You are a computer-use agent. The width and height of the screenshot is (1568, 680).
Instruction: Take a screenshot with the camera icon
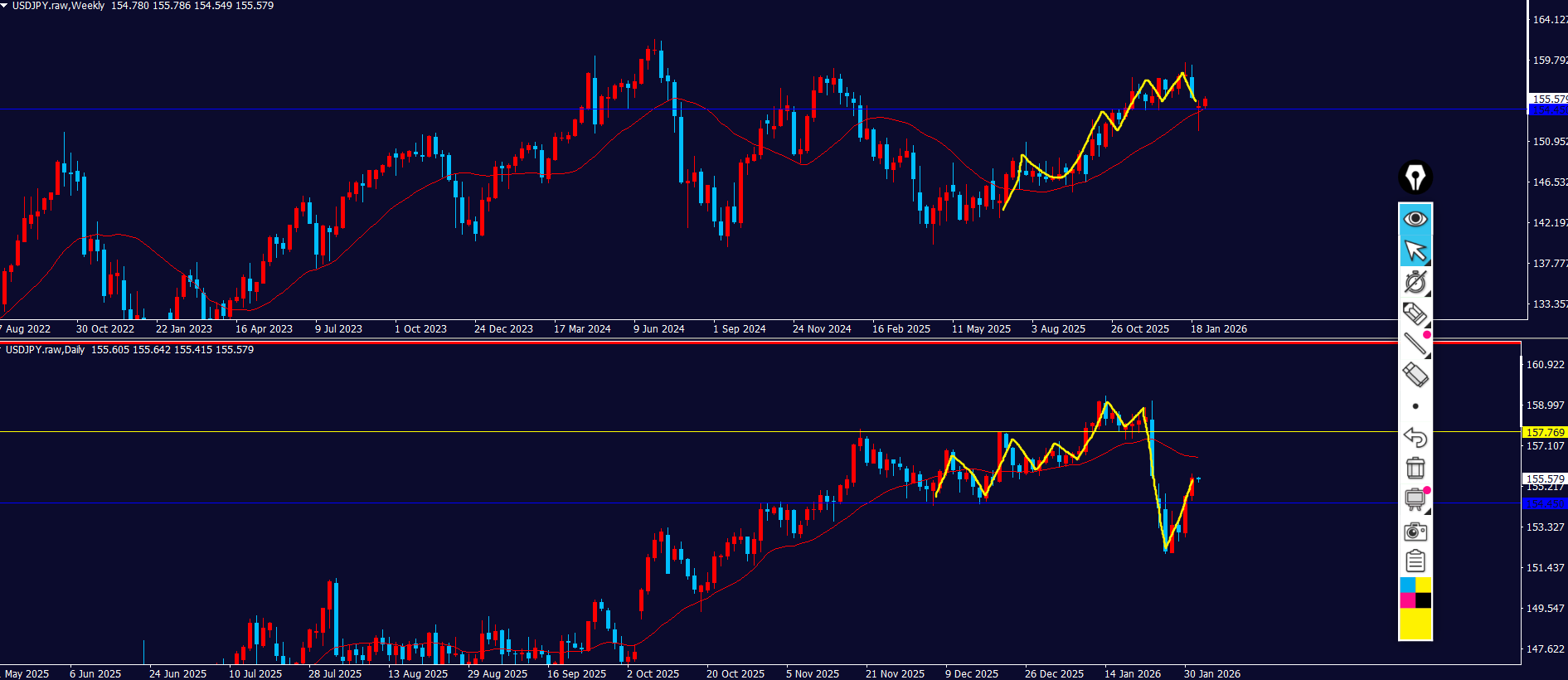[1415, 532]
